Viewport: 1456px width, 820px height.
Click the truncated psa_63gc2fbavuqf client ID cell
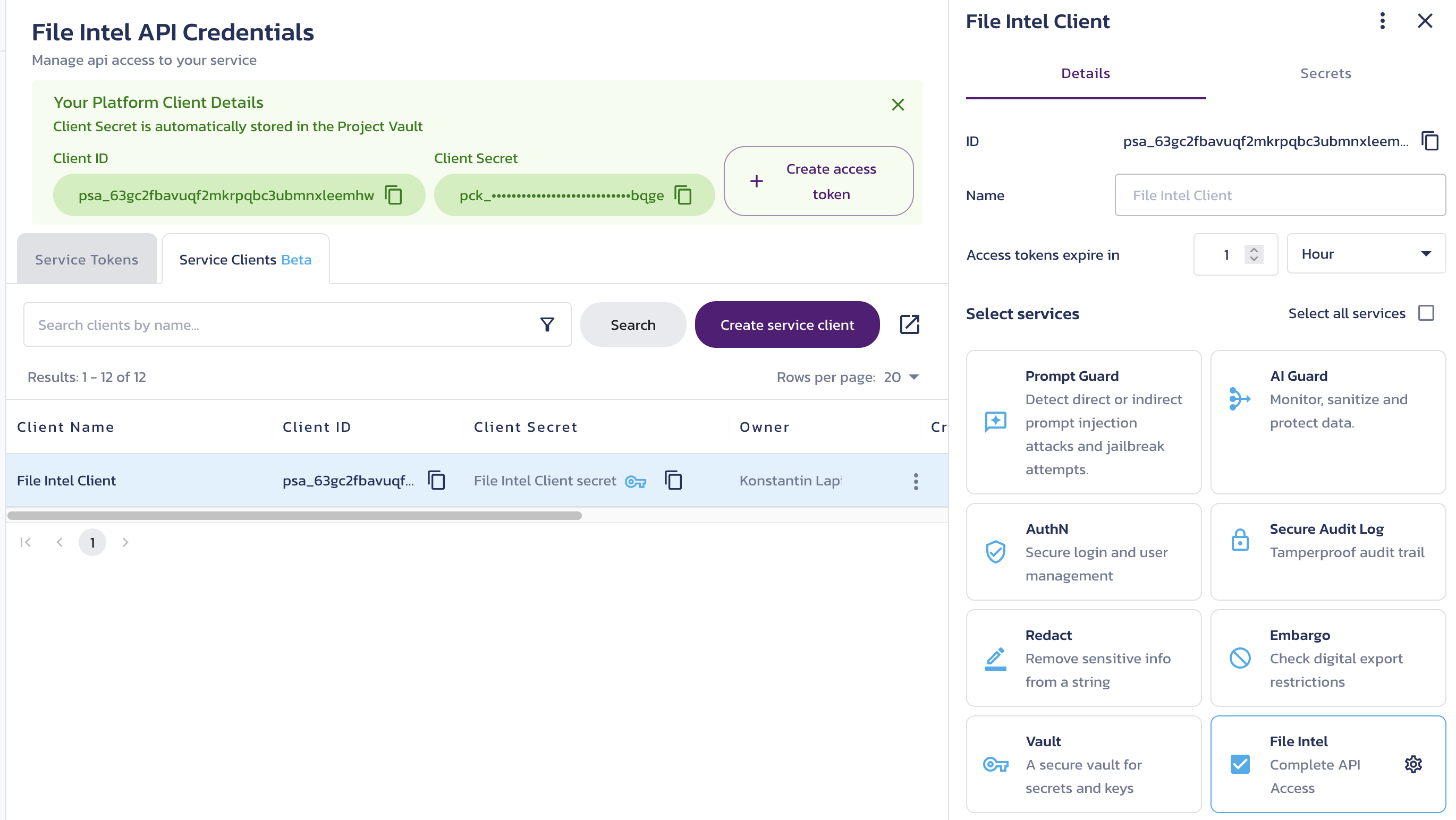tap(348, 481)
